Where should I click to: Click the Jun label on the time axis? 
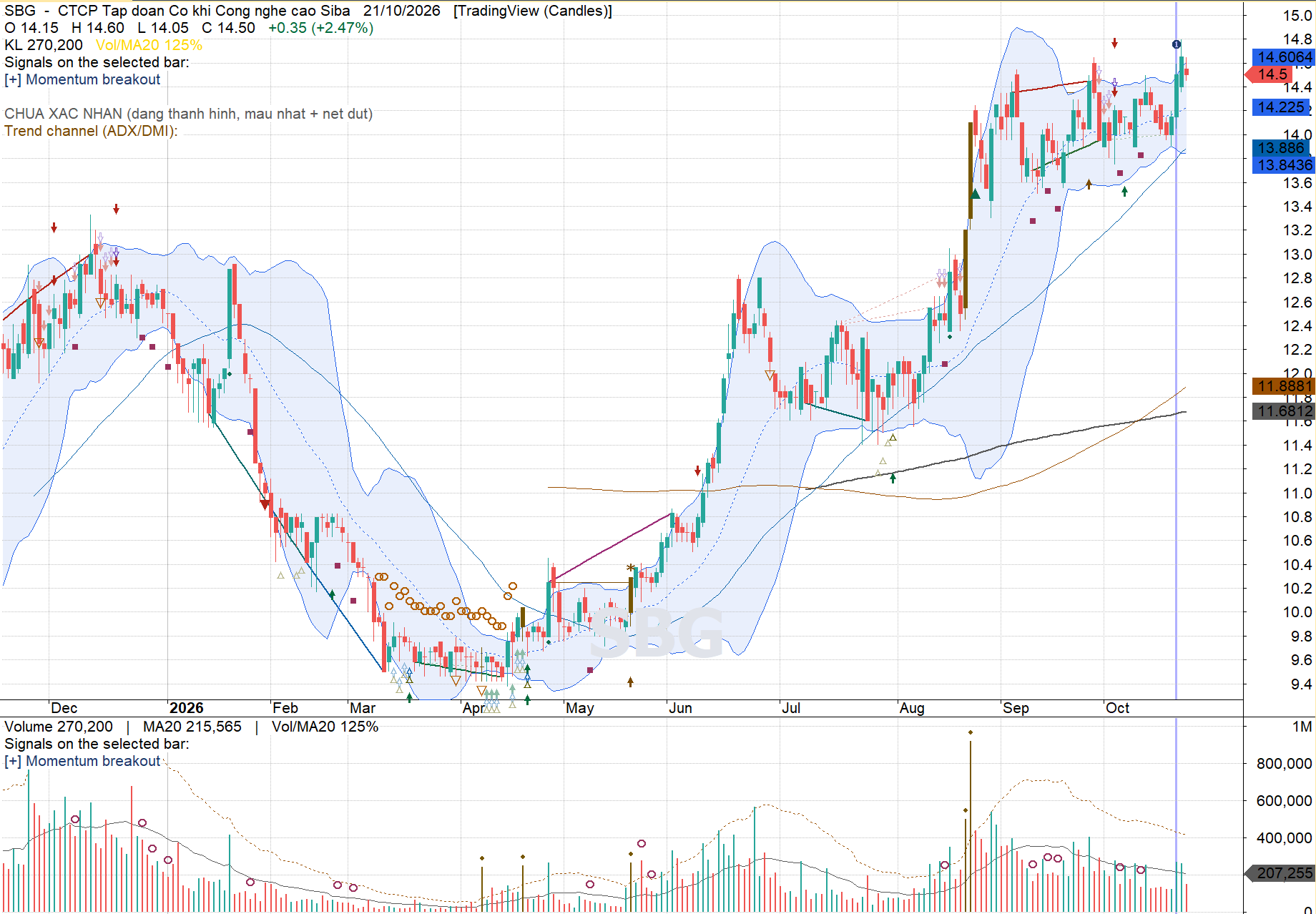pyautogui.click(x=680, y=708)
